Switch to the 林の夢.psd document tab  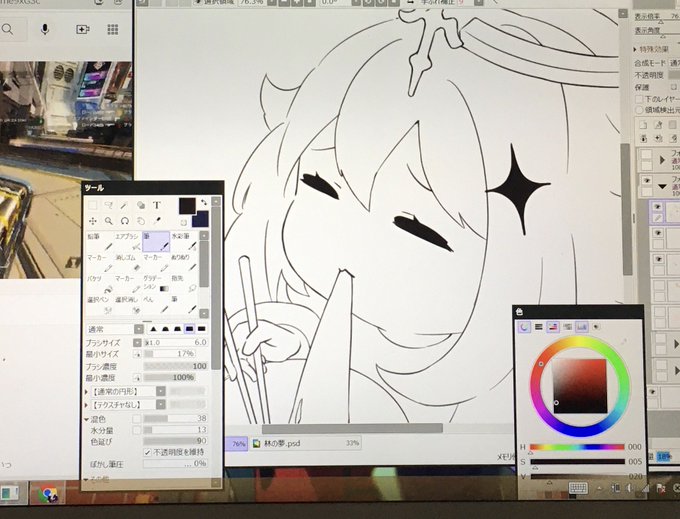tap(305, 444)
